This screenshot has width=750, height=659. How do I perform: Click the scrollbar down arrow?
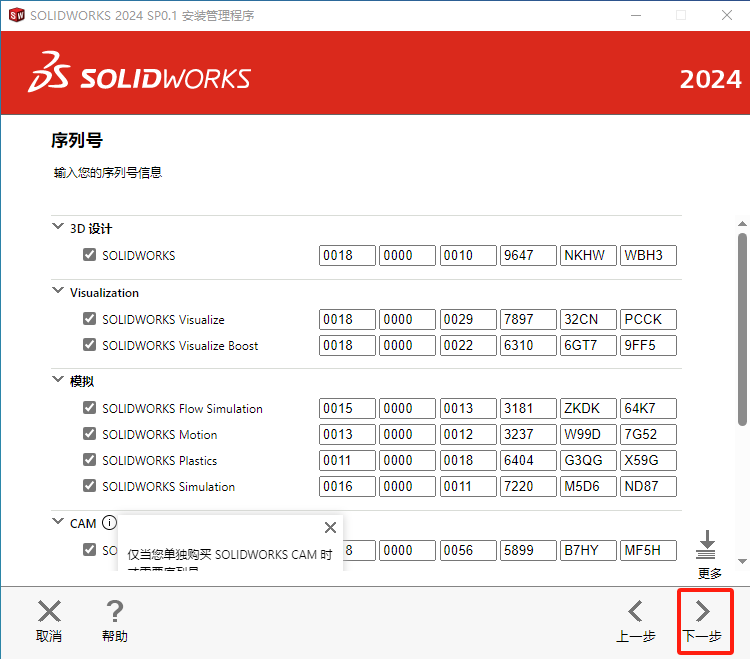[742, 561]
